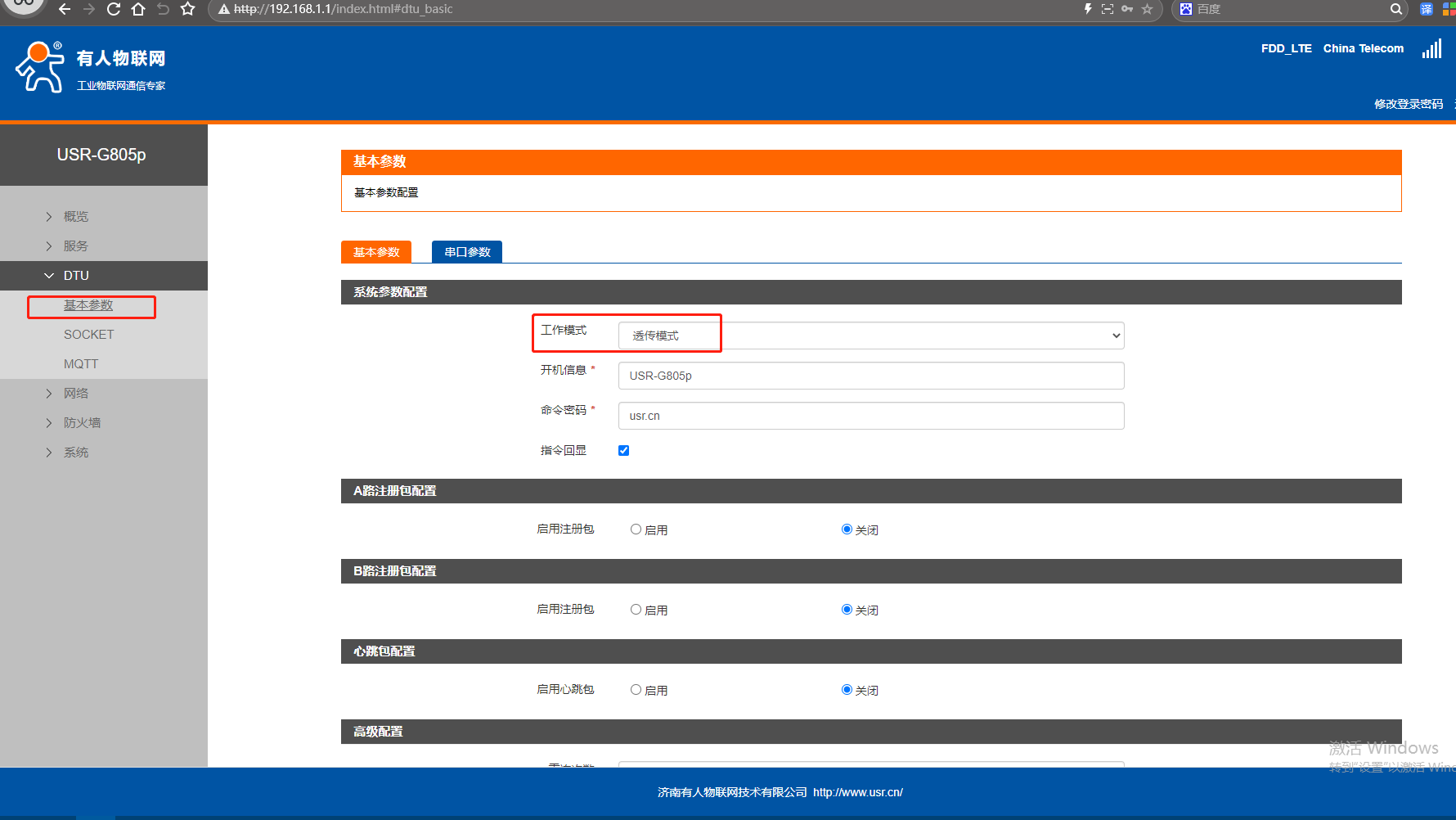
Task: Toggle the command echo checkbox
Action: pyautogui.click(x=623, y=451)
